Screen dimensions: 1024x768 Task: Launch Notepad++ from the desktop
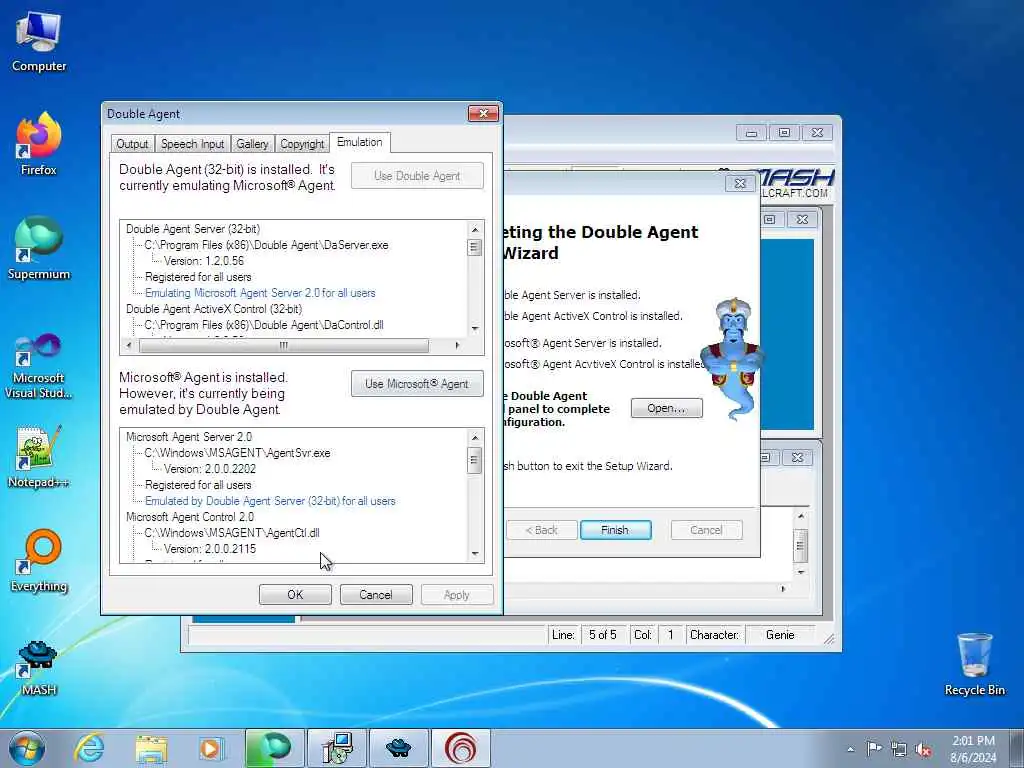(x=39, y=457)
